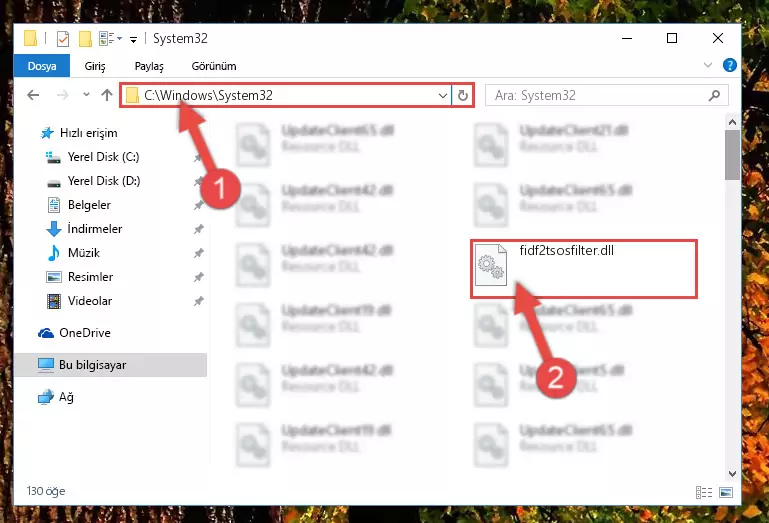
Task: Click the fidf2tsosfilter.dll gear file icon
Action: point(490,265)
